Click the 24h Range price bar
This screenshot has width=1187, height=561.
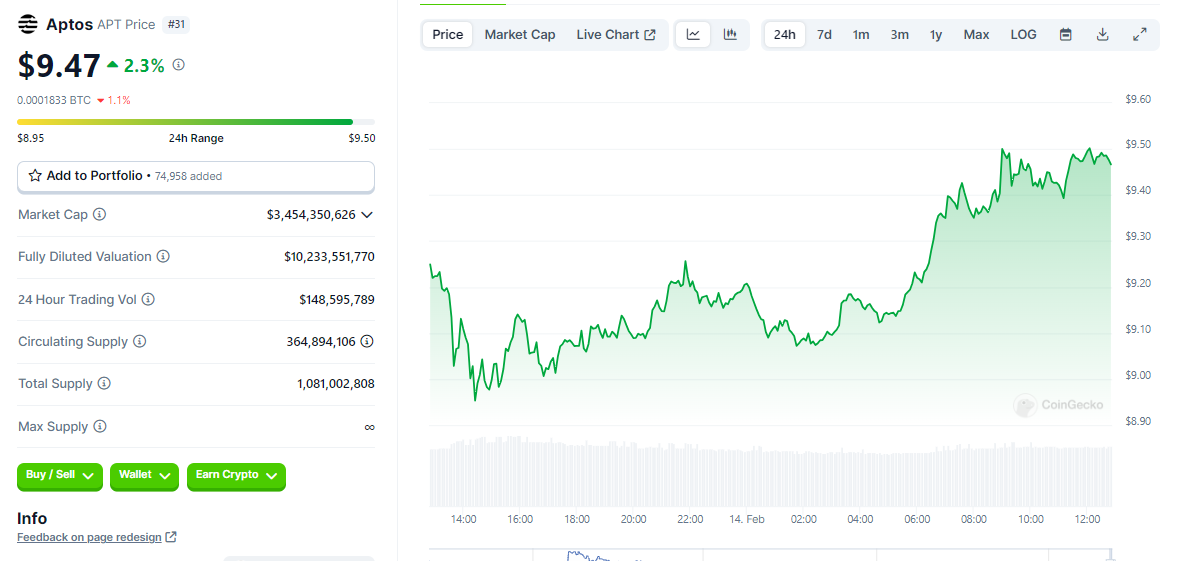point(196,122)
